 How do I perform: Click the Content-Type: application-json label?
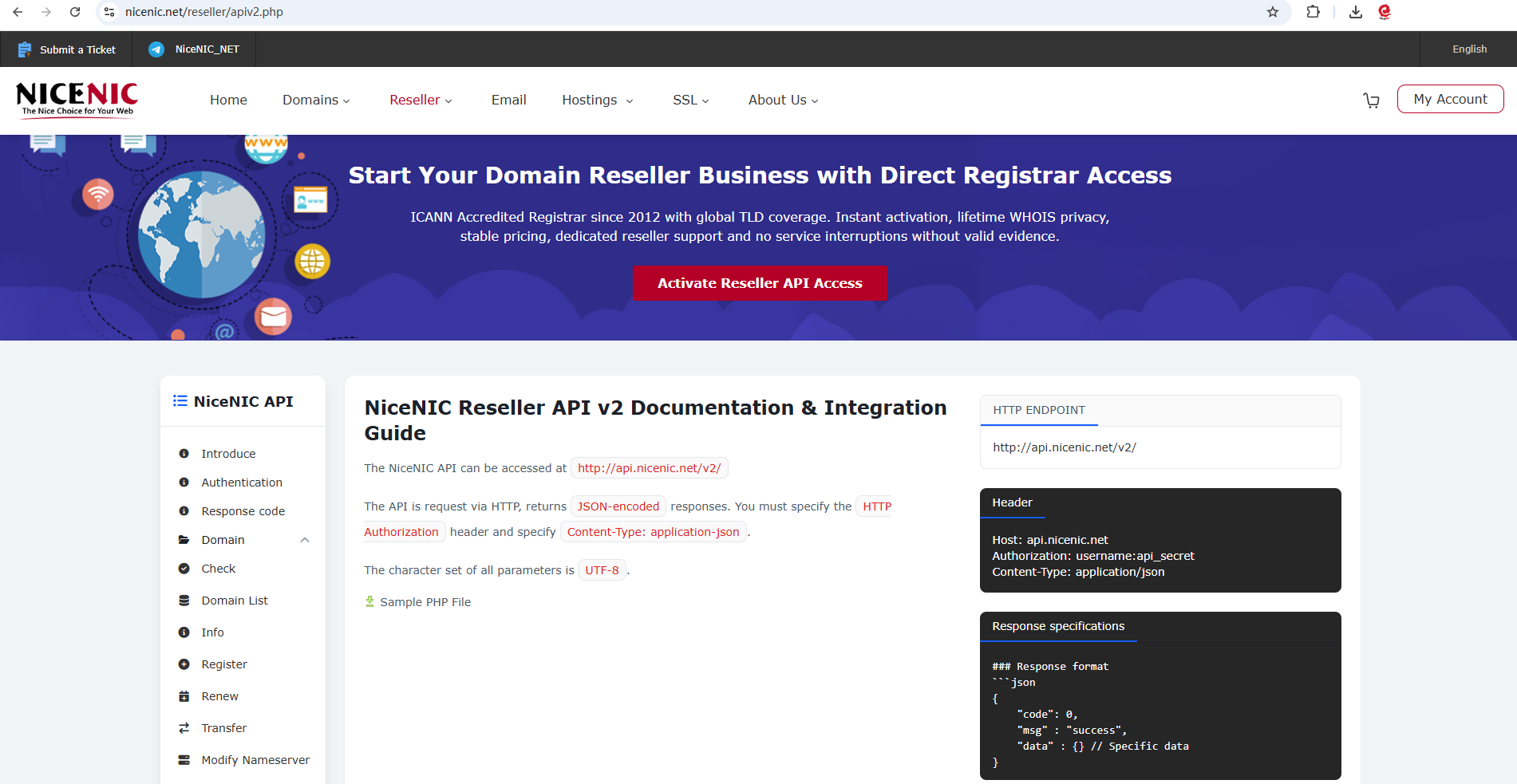pos(654,532)
